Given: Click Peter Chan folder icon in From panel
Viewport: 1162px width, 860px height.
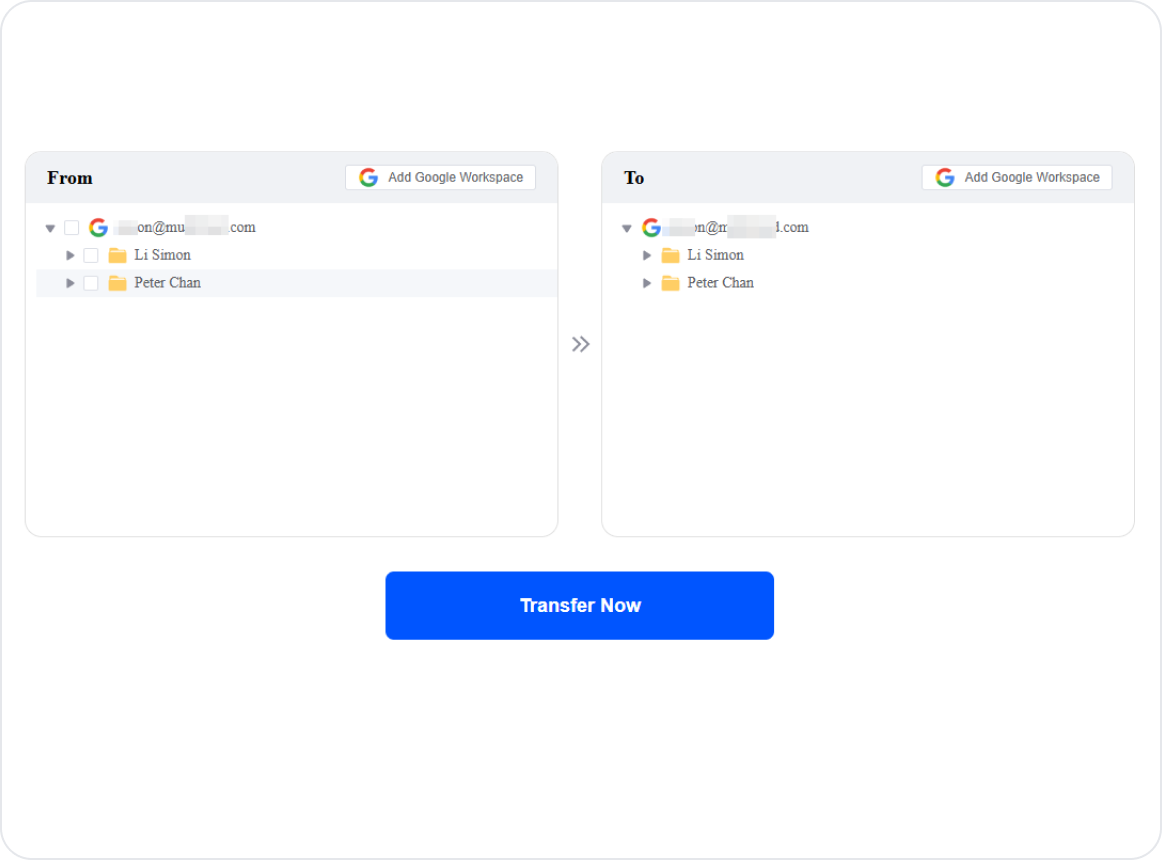Looking at the screenshot, I should click(117, 283).
